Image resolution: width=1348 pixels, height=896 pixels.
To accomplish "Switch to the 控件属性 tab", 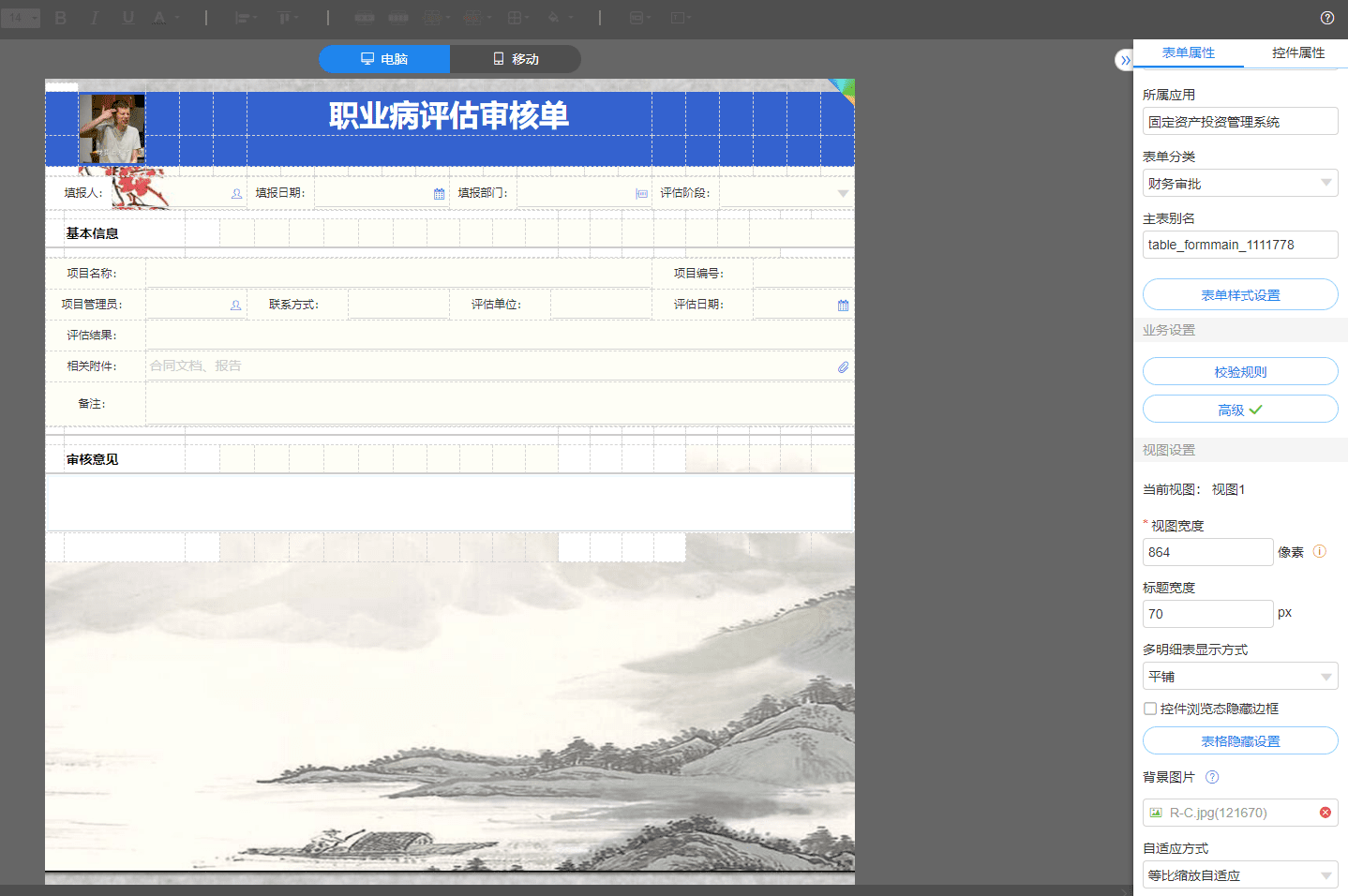I will click(x=1298, y=53).
